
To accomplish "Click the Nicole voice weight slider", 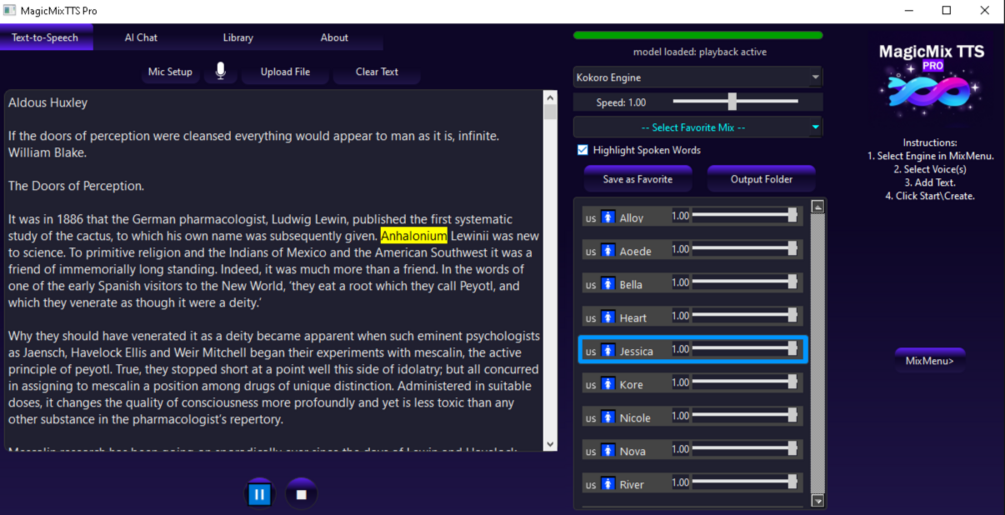I will pos(745,416).
